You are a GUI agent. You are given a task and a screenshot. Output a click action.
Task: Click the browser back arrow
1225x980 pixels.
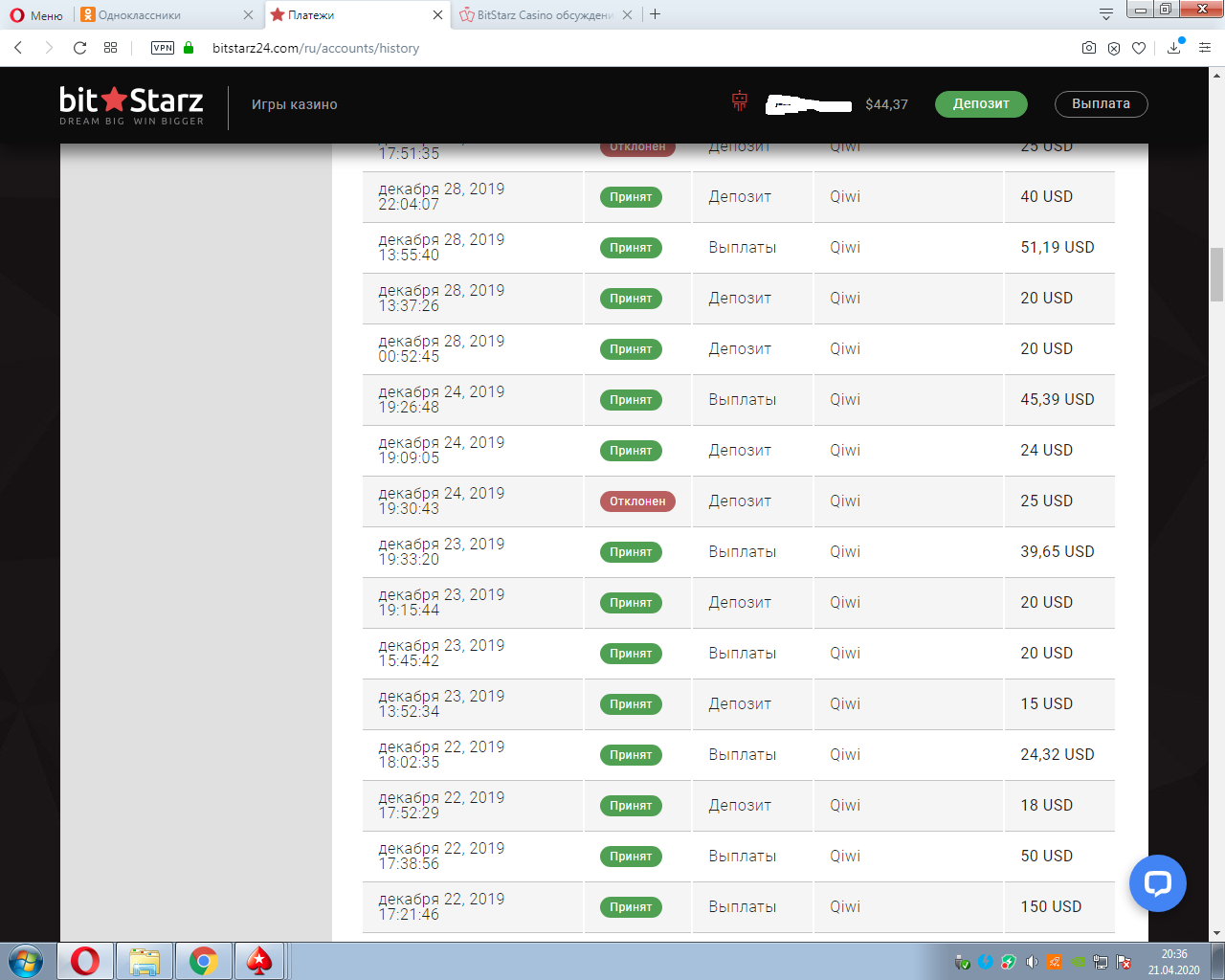(x=18, y=48)
